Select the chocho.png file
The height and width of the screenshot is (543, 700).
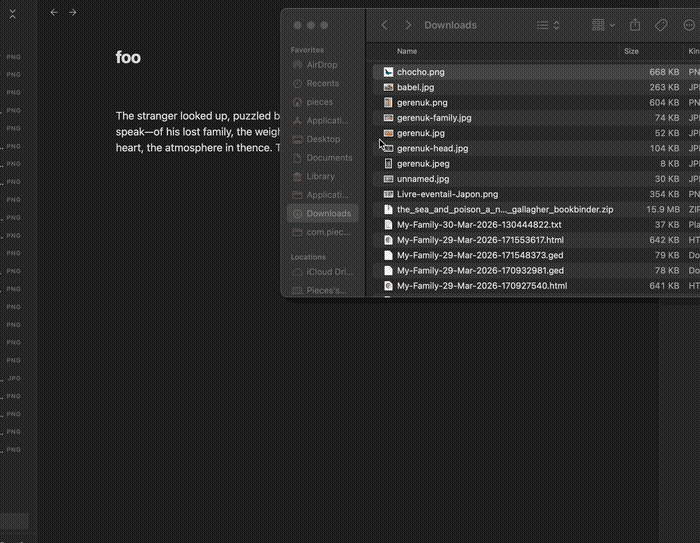(x=421, y=72)
